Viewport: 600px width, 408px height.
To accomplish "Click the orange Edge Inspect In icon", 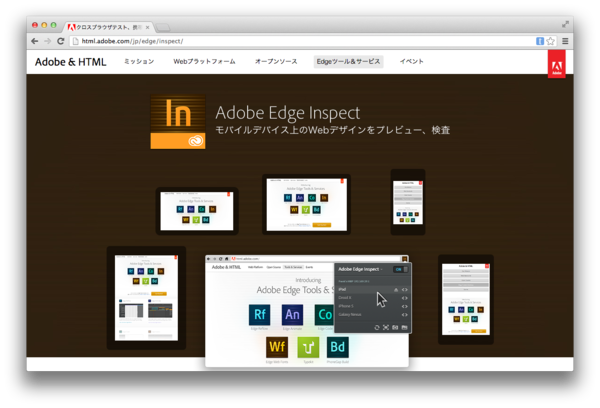I will 178,122.
